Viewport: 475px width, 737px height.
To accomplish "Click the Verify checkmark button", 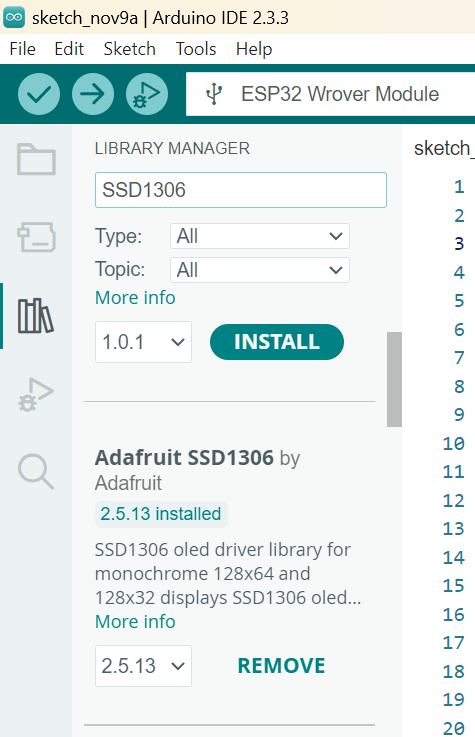I will point(39,94).
